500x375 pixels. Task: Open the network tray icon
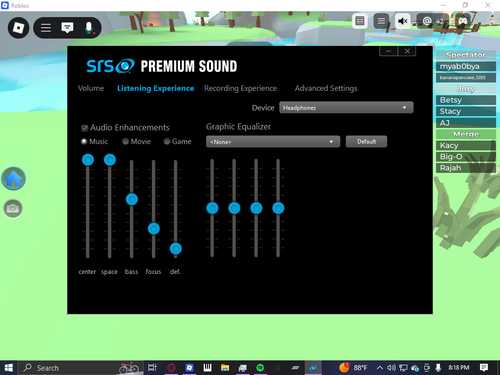point(403,368)
